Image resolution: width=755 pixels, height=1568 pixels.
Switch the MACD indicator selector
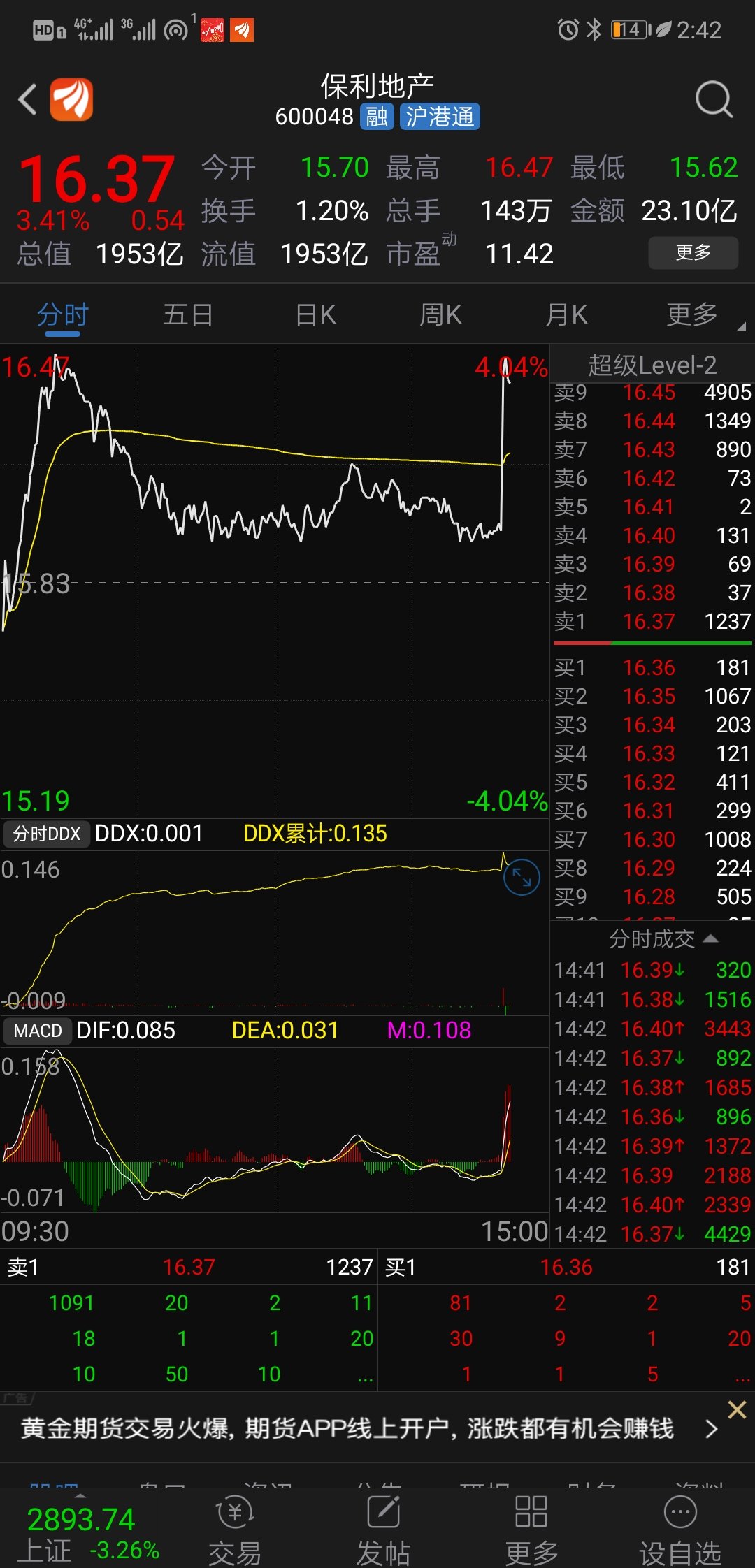[38, 1031]
